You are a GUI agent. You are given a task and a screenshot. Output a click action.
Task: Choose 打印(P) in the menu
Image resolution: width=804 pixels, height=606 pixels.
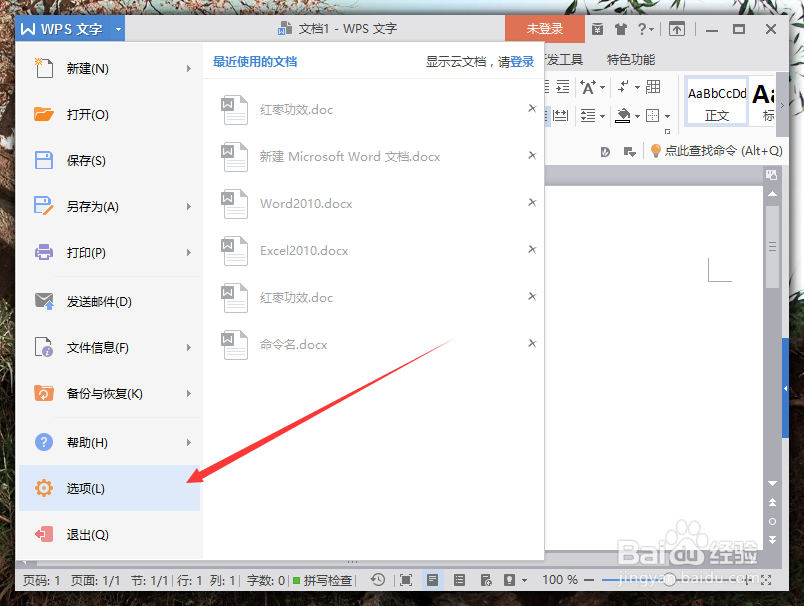(109, 253)
